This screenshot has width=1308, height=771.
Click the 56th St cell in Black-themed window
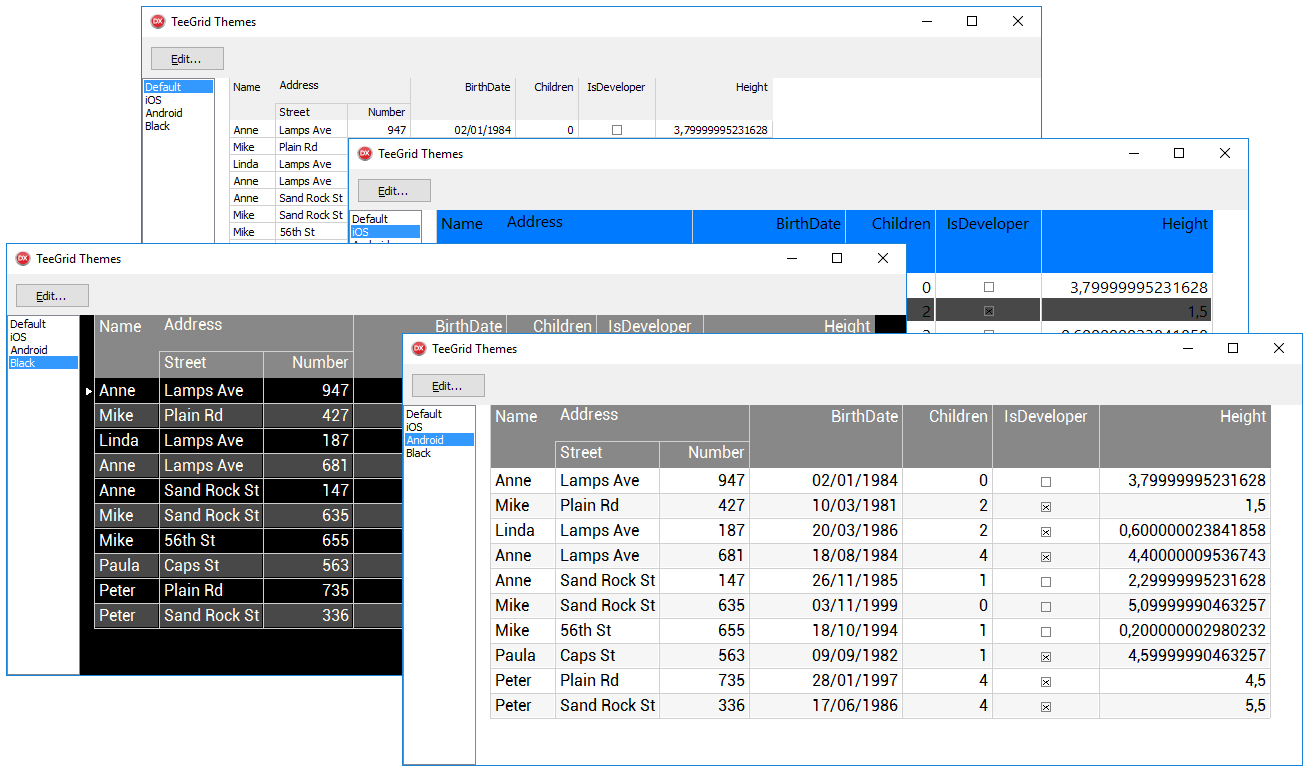[211, 541]
